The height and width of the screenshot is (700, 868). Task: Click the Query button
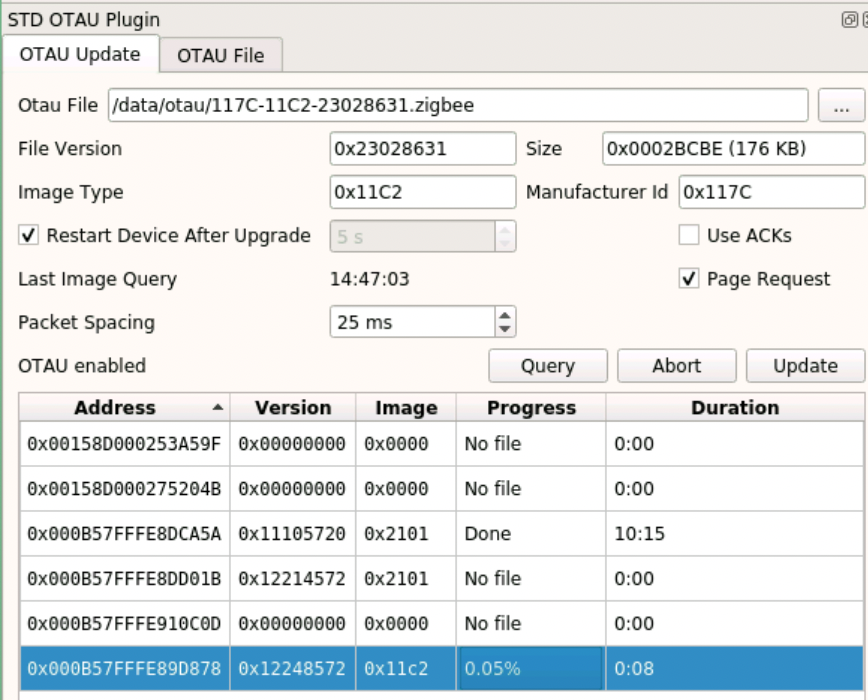coord(547,366)
